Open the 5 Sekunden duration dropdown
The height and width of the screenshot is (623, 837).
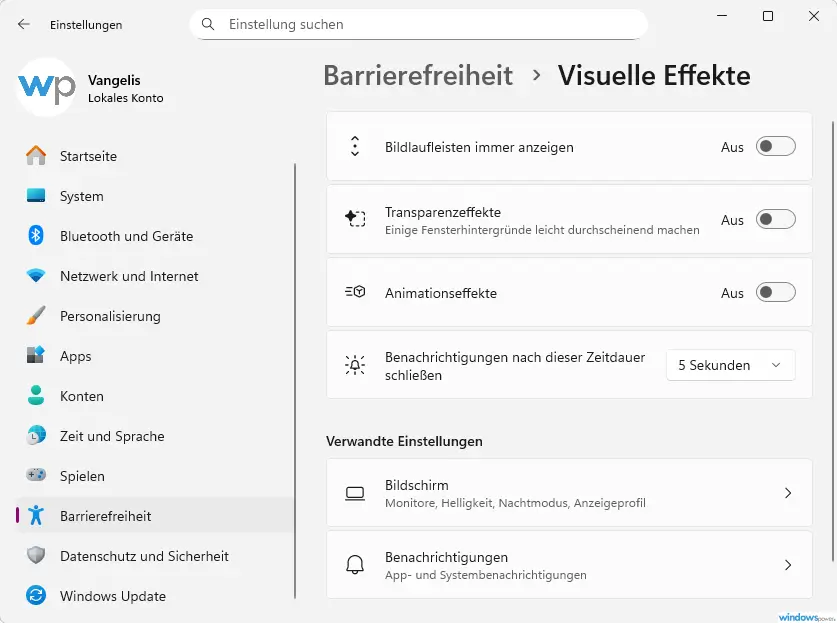coord(730,365)
